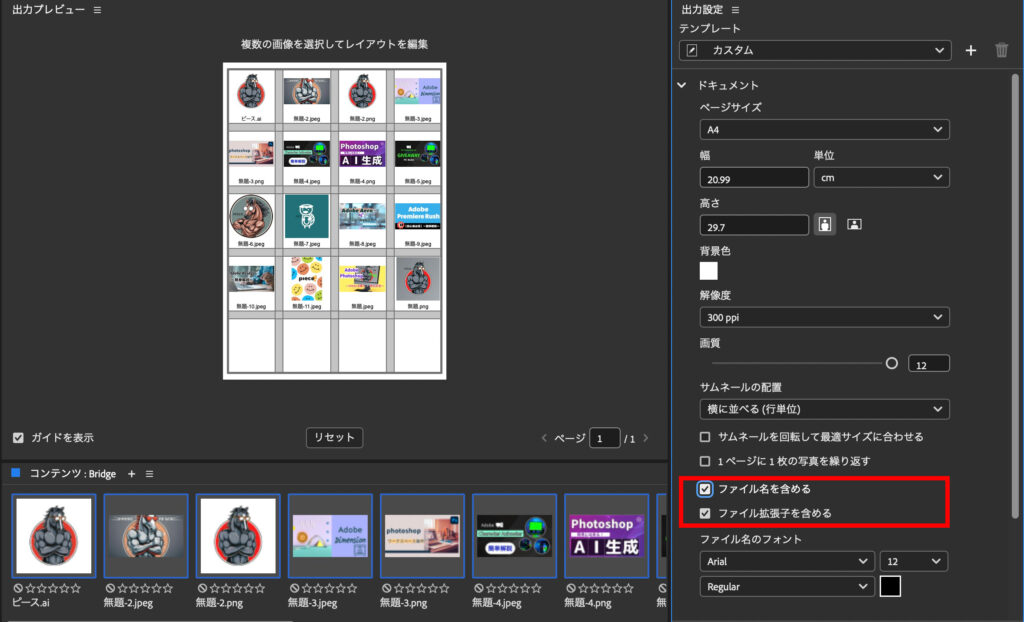Open the 300 ppi resolution dropdown
The width and height of the screenshot is (1024, 622).
(825, 318)
